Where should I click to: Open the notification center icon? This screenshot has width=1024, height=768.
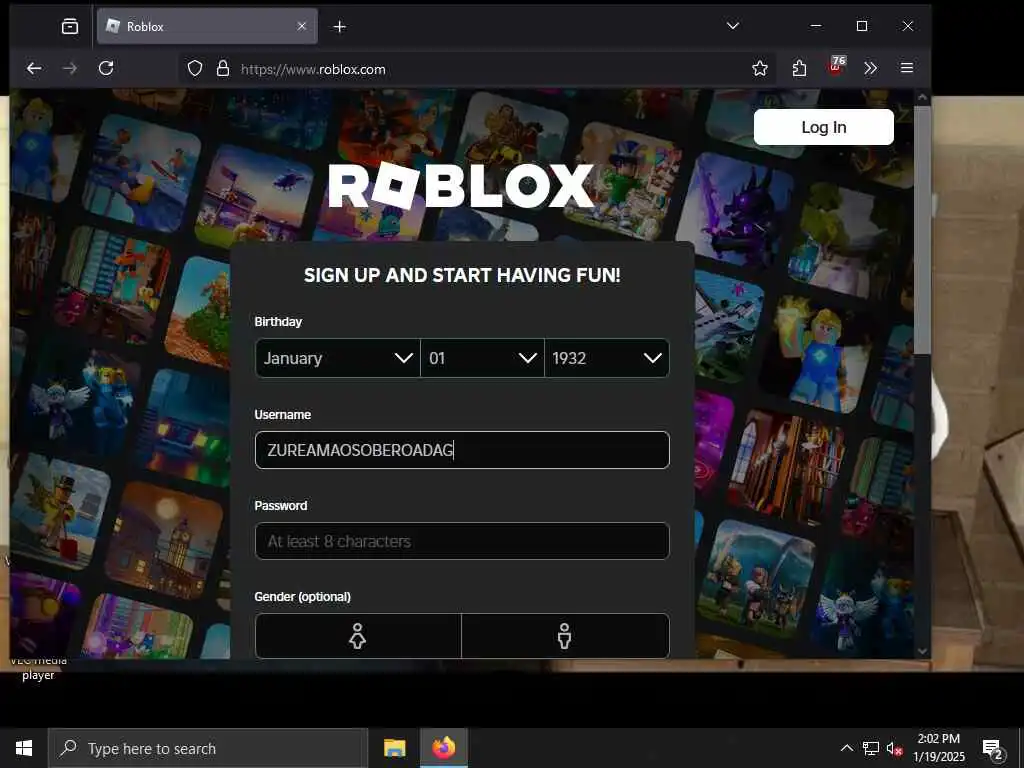click(992, 748)
